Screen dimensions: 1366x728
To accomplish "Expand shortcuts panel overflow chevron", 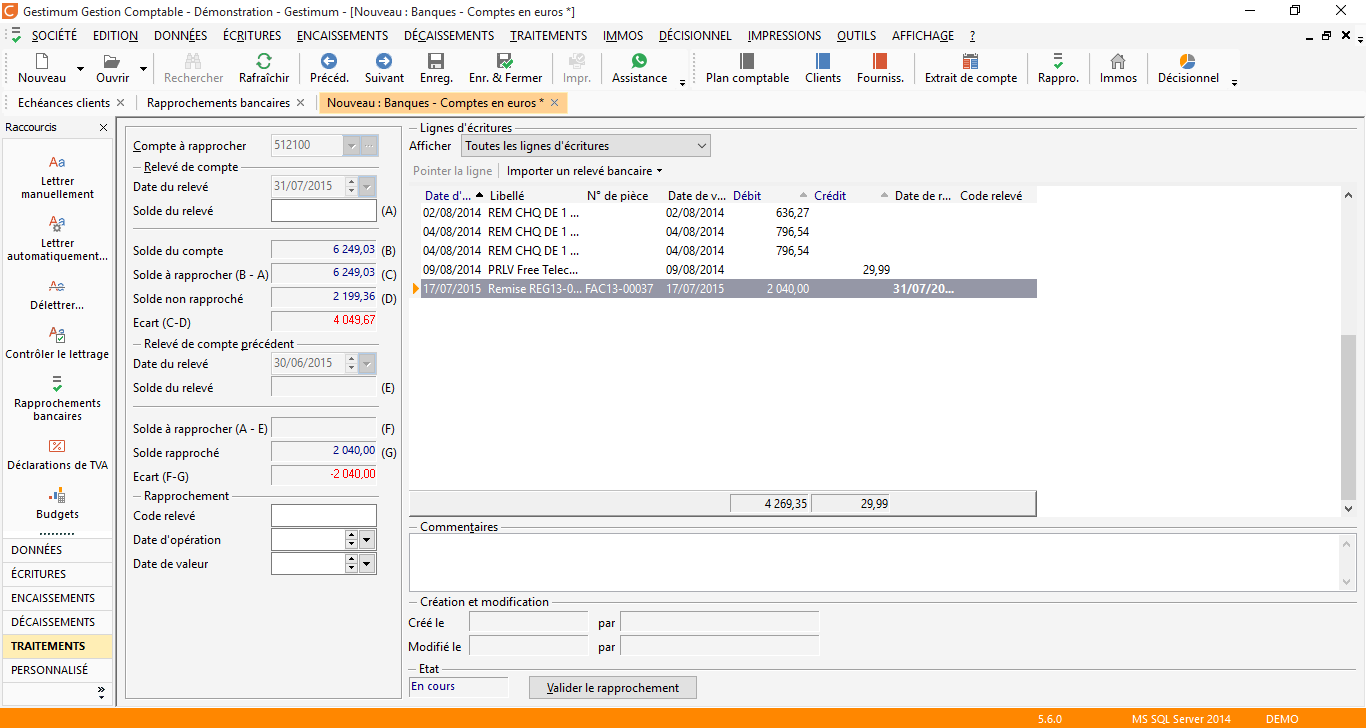I will (101, 692).
